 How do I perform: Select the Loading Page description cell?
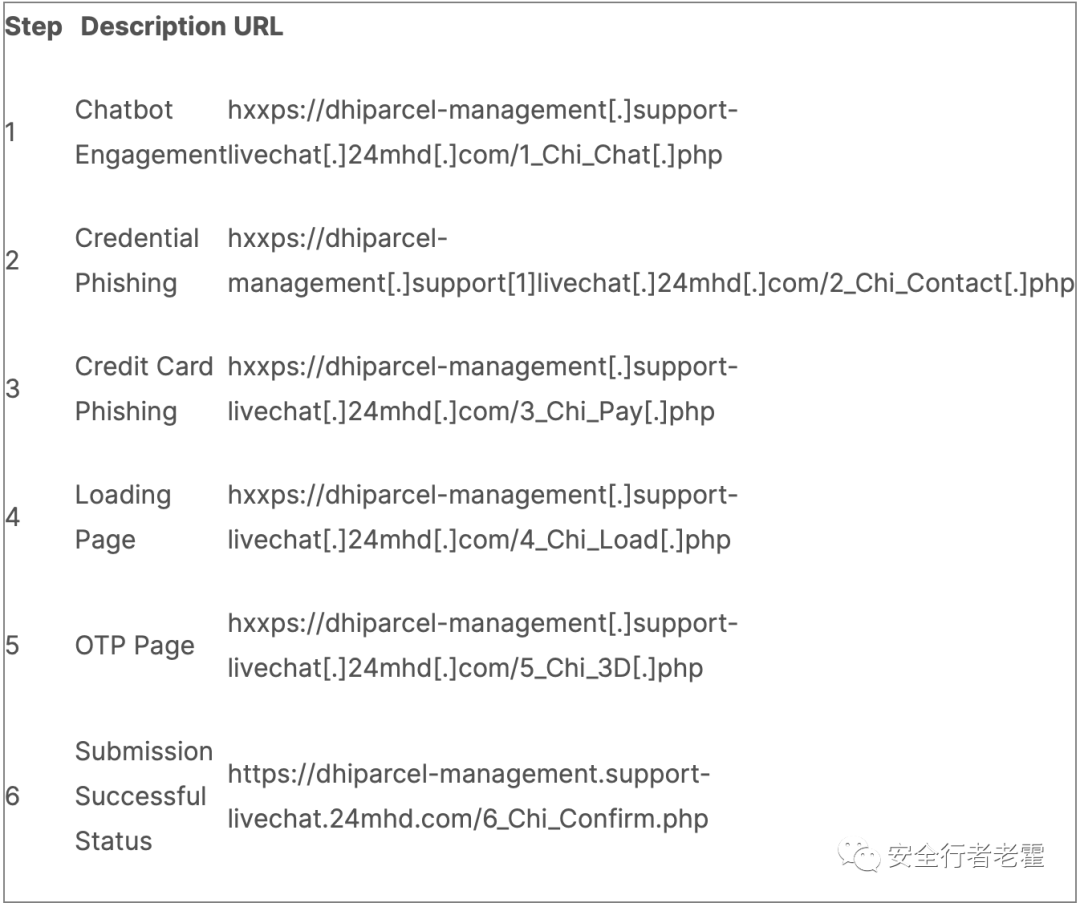123,517
